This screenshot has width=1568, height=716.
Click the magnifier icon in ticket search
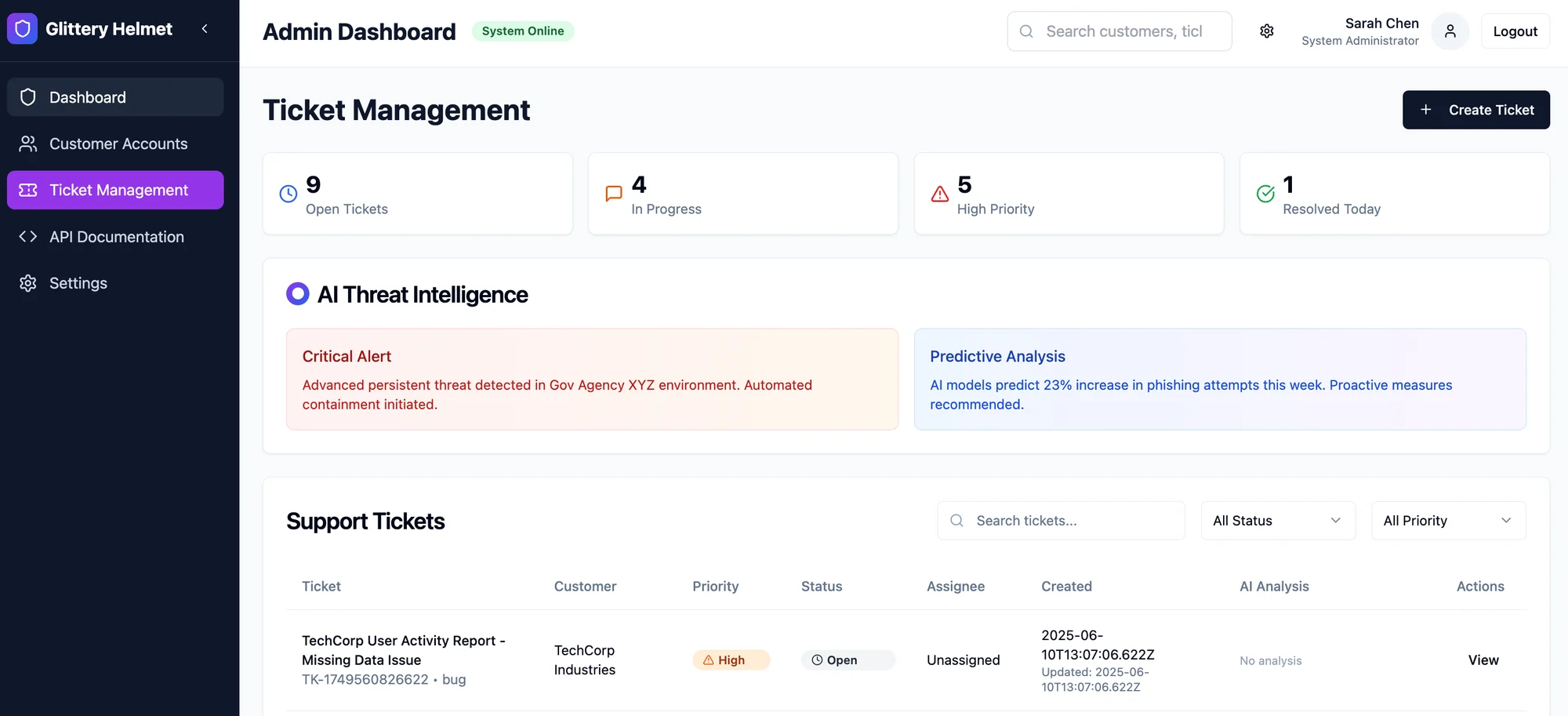point(956,521)
